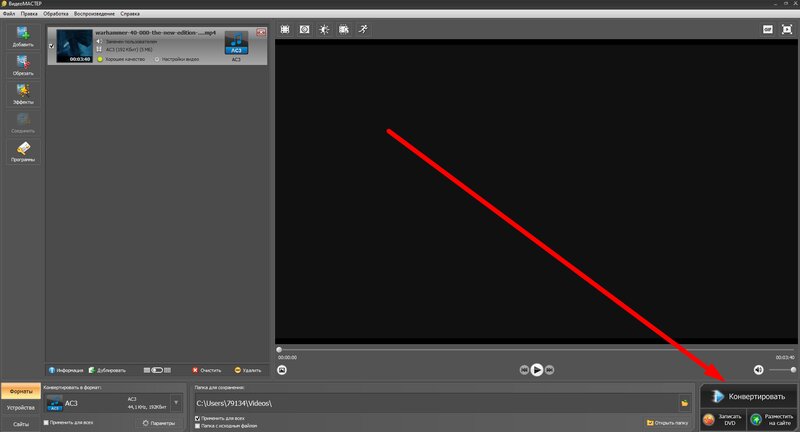Click the GIF creation icon
Screen dimensions: 800x432
[768, 30]
